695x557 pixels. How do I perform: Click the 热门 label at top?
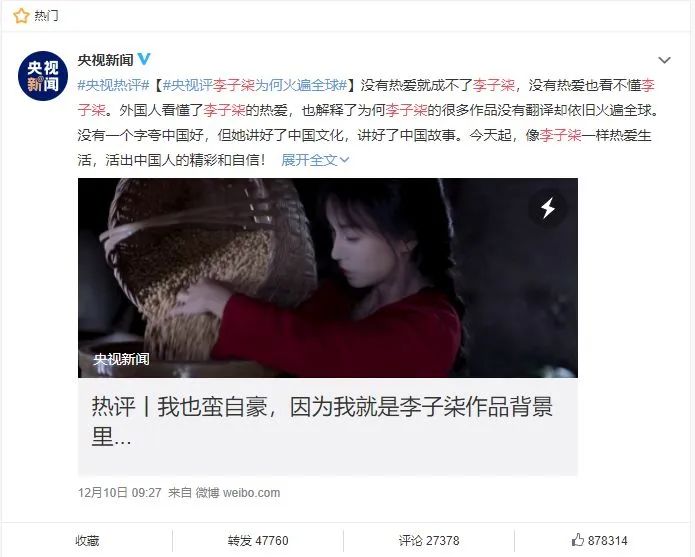point(46,16)
